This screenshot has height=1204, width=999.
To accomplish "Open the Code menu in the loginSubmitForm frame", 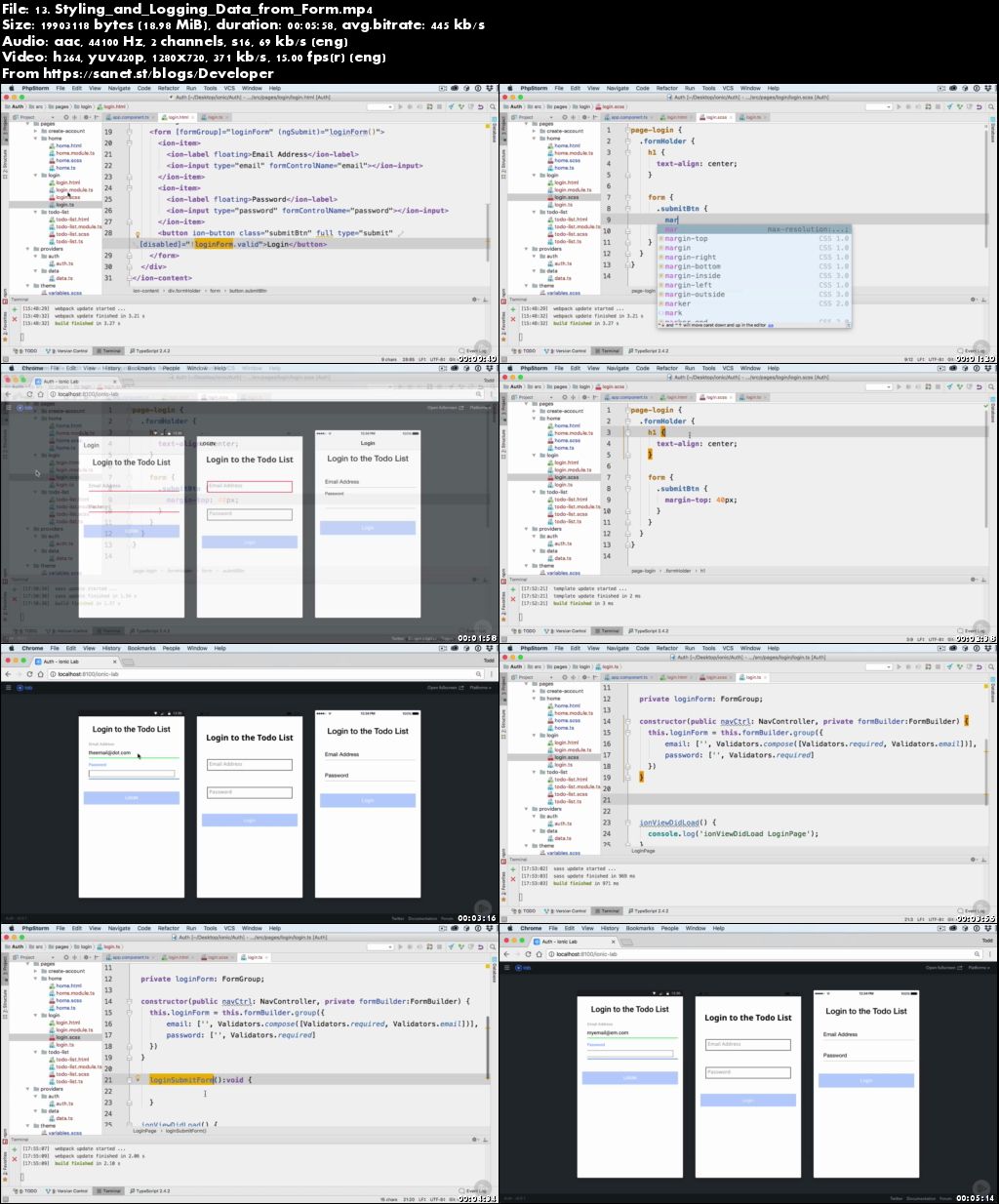I will [x=144, y=928].
